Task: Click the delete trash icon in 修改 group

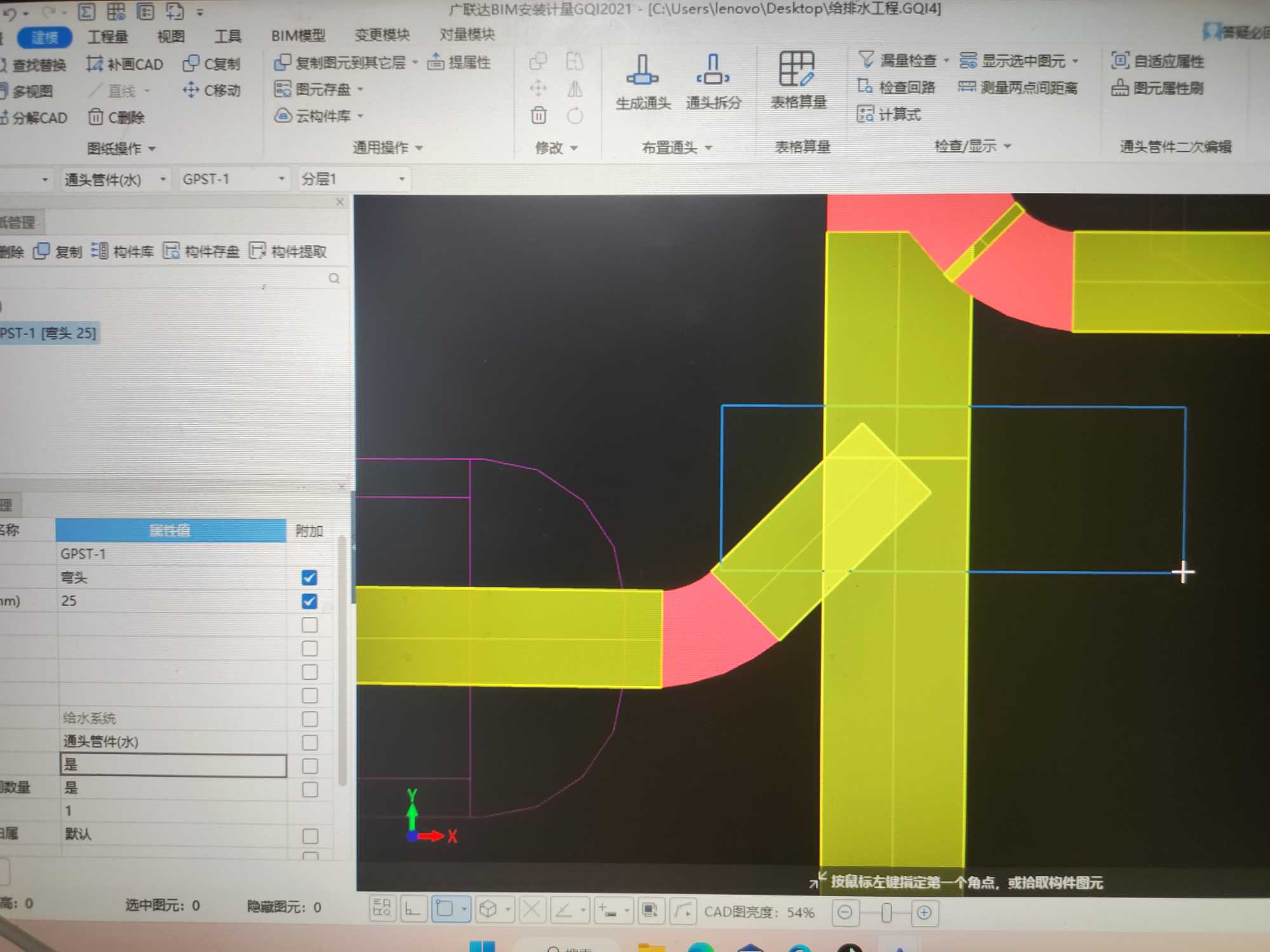Action: [538, 115]
